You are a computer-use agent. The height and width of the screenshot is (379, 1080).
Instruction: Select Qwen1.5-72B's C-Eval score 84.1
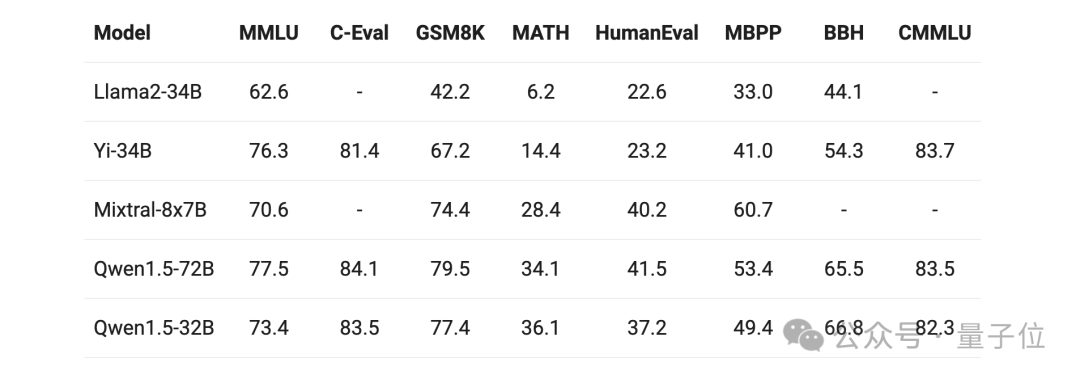click(x=359, y=269)
